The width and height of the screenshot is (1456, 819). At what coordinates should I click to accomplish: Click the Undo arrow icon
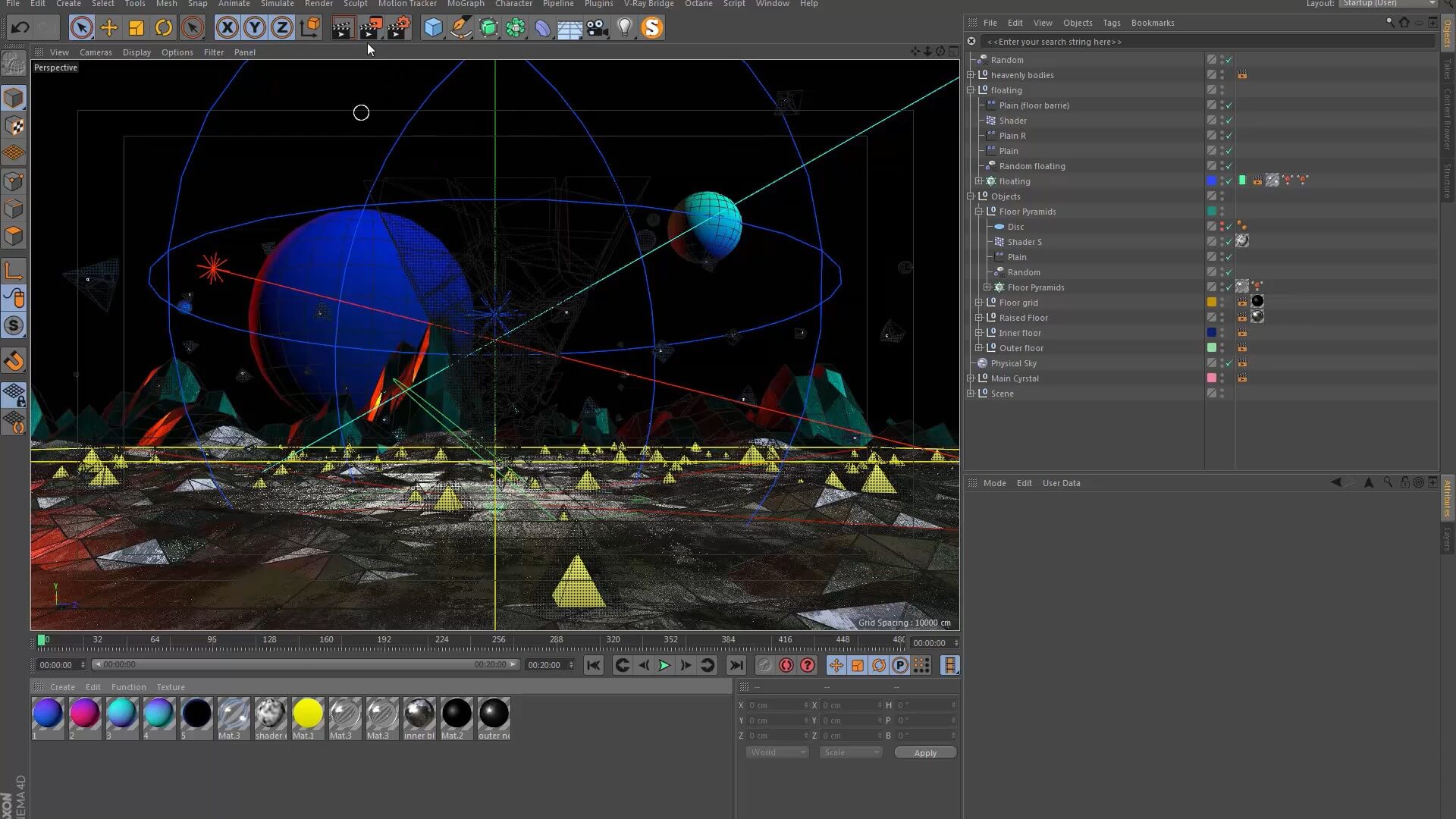20,28
